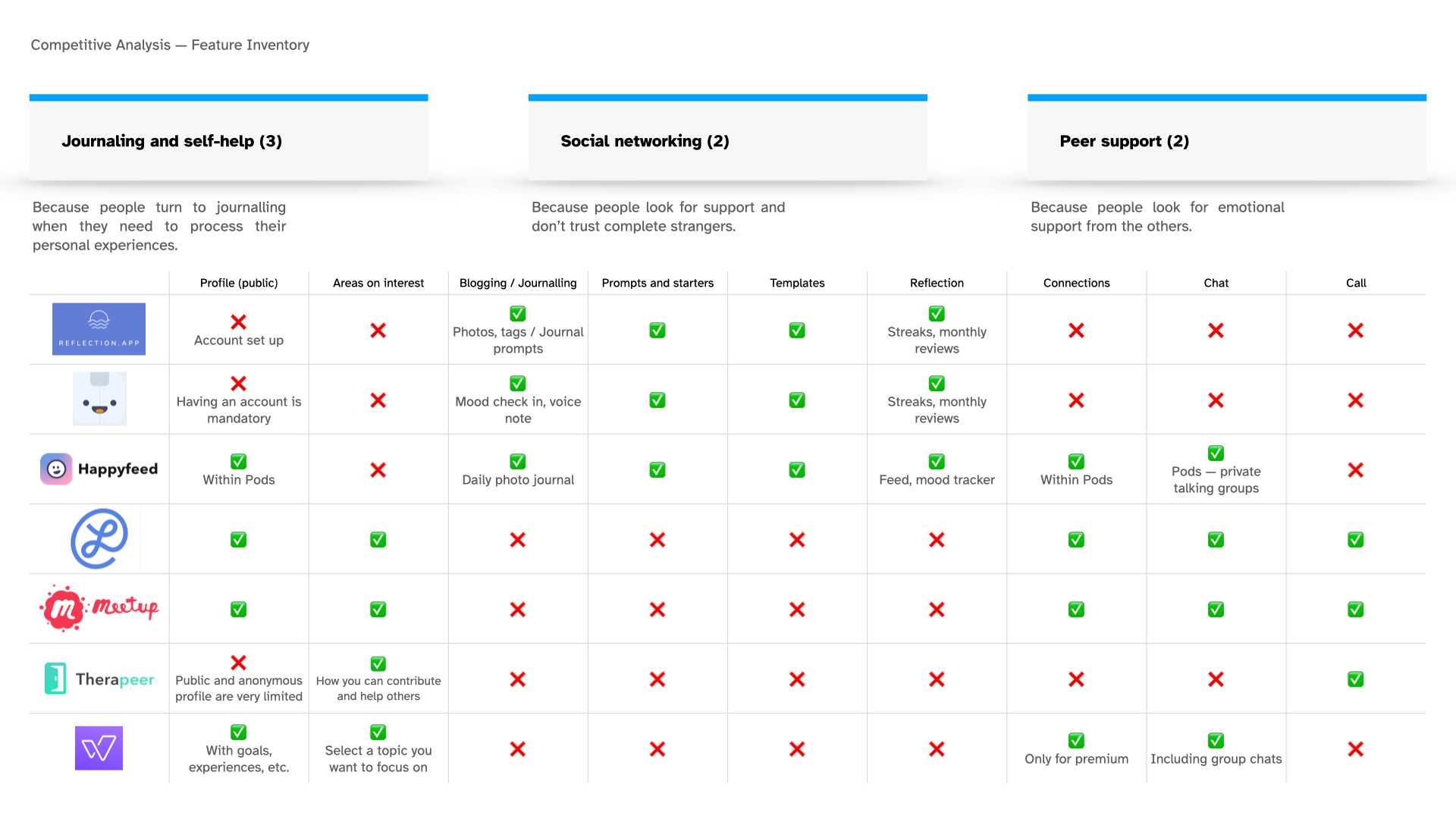Click the checkmark above Daily photo journal
Image resolution: width=1456 pixels, height=819 pixels.
[x=518, y=461]
